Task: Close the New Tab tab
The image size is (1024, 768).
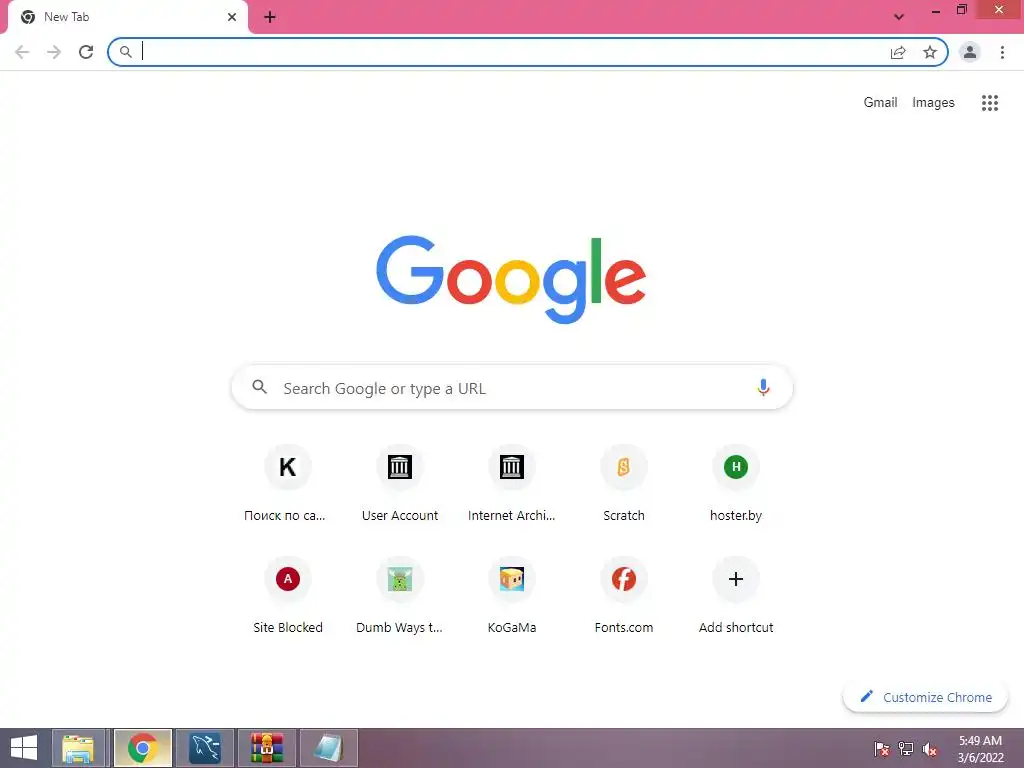Action: tap(232, 17)
